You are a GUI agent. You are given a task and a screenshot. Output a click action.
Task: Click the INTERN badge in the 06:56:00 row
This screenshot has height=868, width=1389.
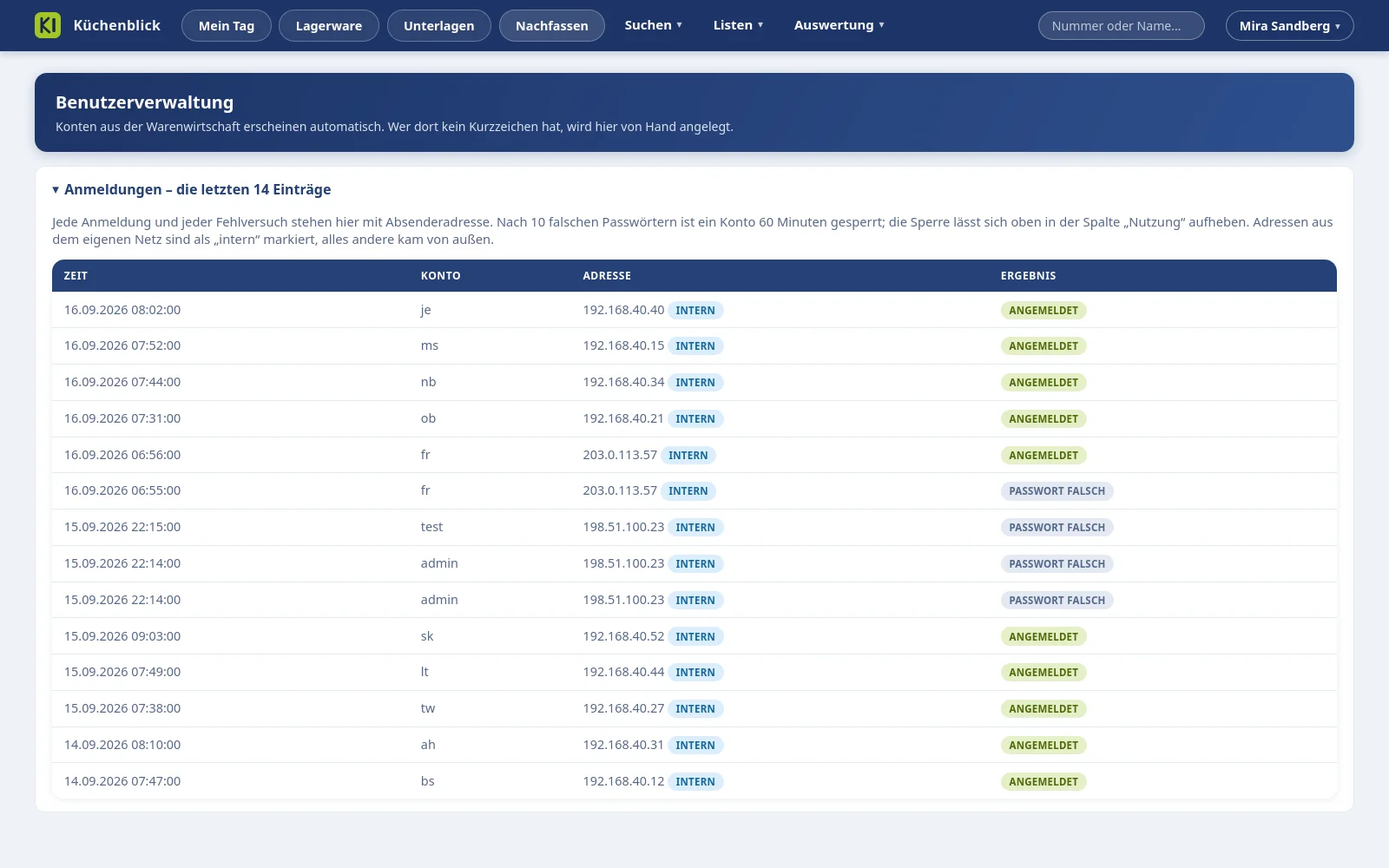click(688, 456)
